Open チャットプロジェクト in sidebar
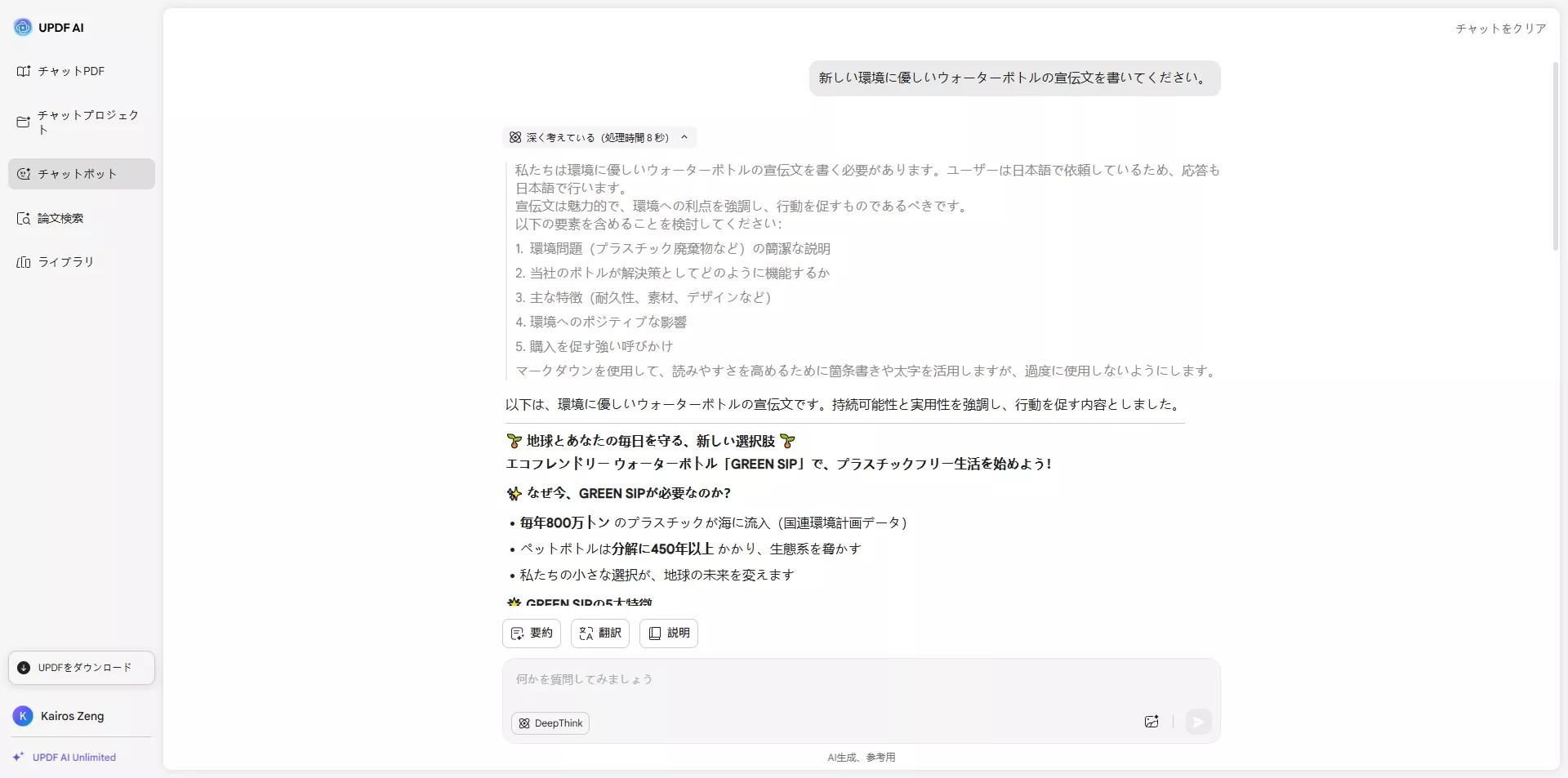 [x=82, y=122]
